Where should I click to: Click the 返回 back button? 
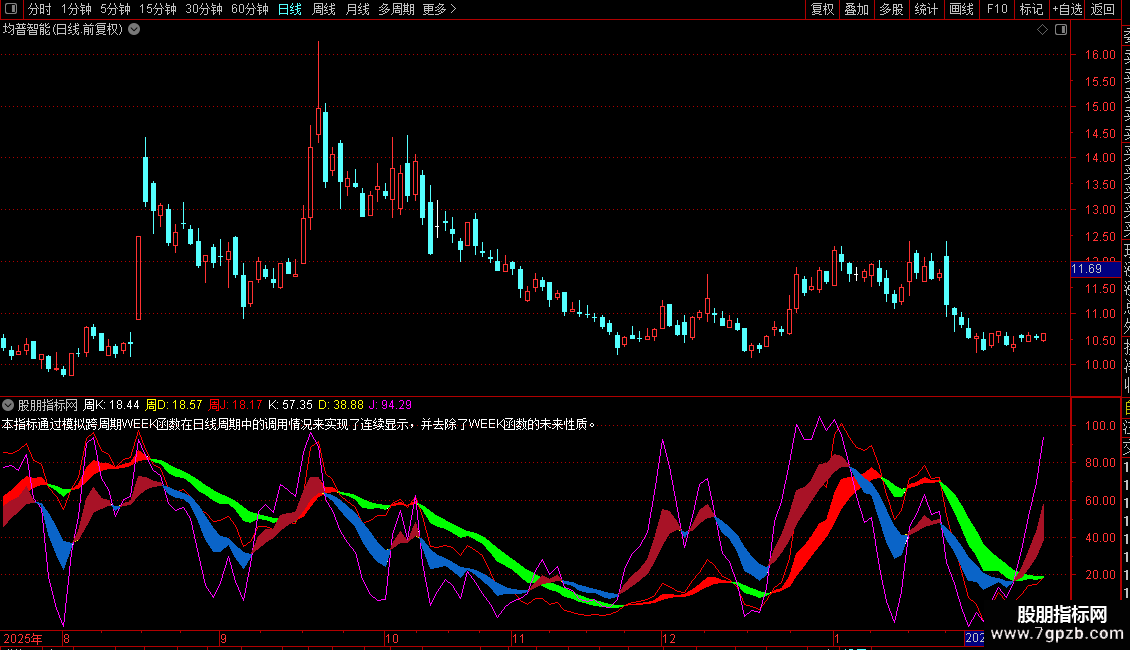[x=1103, y=9]
